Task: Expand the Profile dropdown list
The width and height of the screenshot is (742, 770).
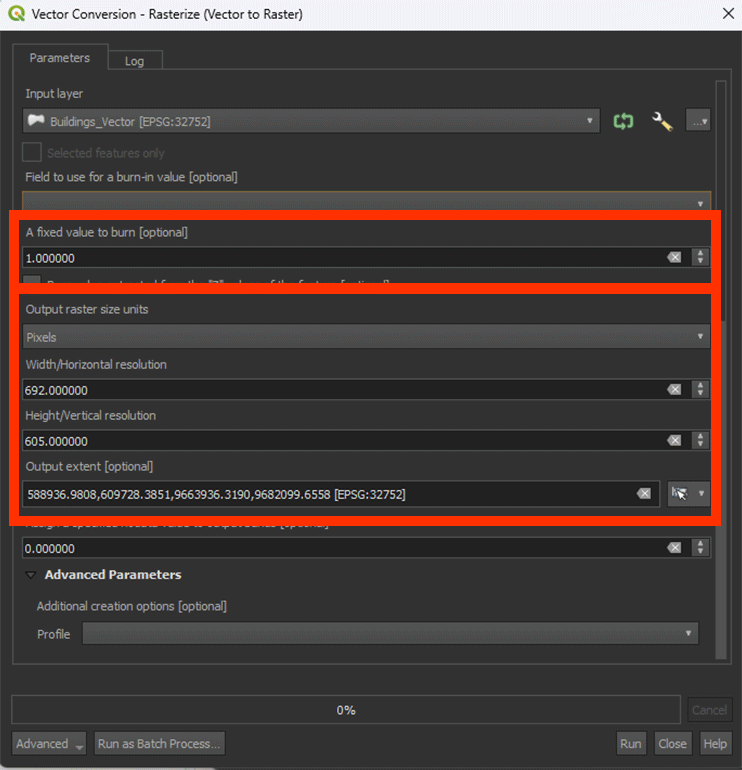Action: click(x=390, y=634)
